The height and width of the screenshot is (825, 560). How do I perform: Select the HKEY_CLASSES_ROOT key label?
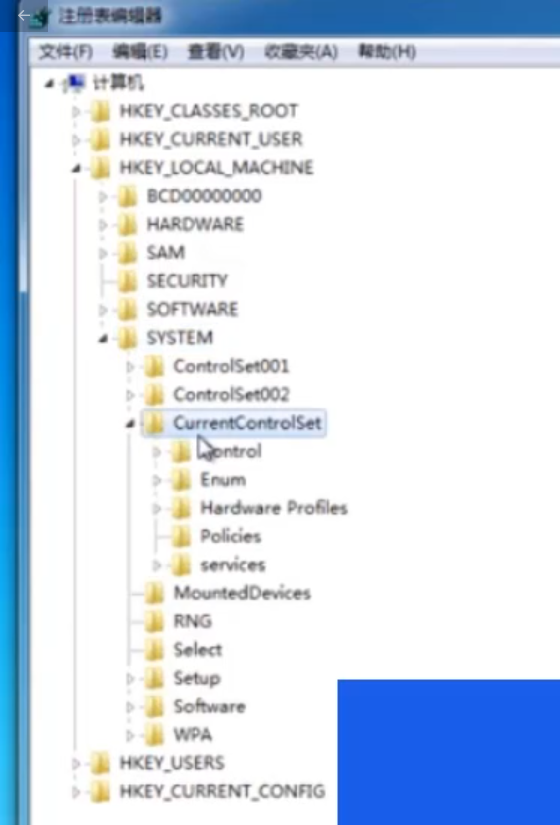tap(209, 111)
